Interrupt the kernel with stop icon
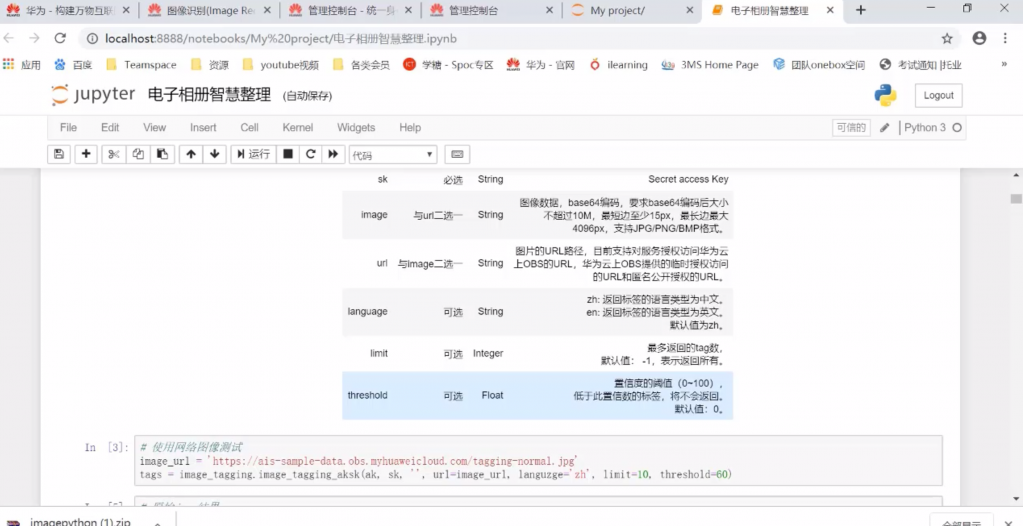1023x526 pixels. (x=288, y=154)
